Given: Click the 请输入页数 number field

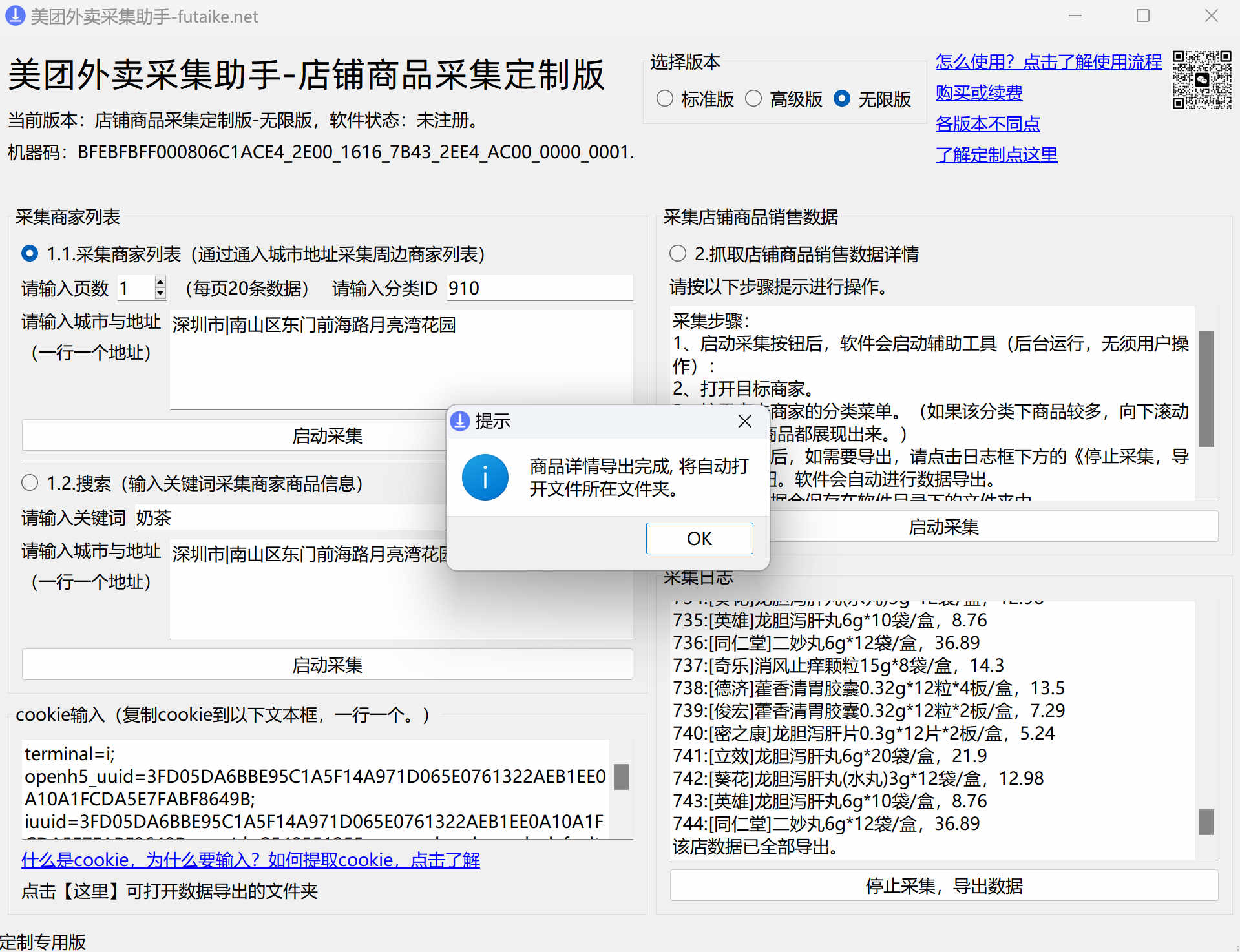Looking at the screenshot, I should tap(136, 288).
